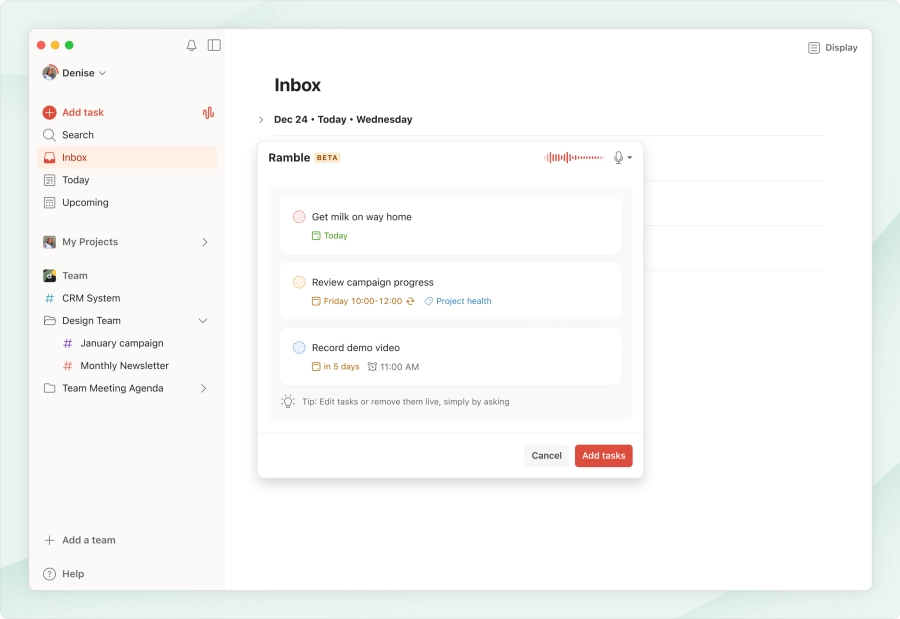This screenshot has height=619, width=900.
Task: Open the notifications bell
Action: click(x=192, y=46)
